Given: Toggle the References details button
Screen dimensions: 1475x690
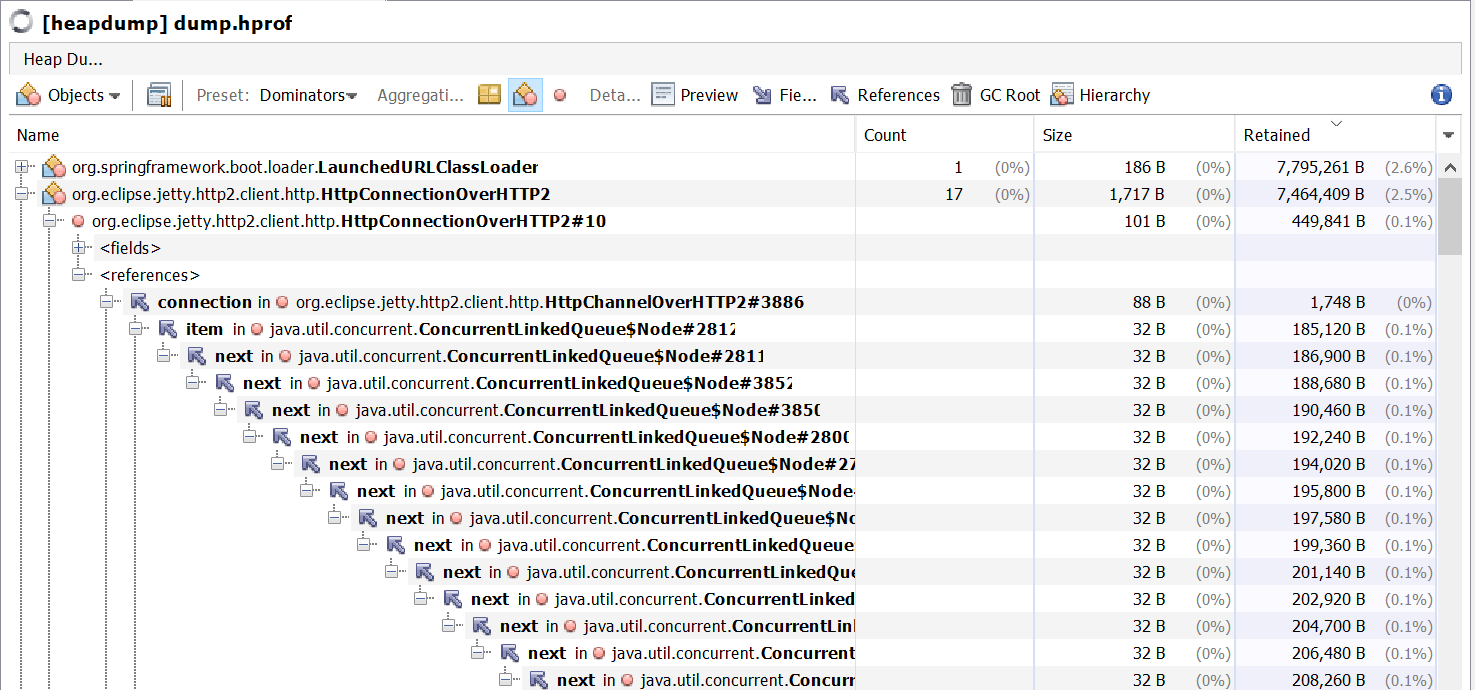Looking at the screenshot, I should click(885, 95).
